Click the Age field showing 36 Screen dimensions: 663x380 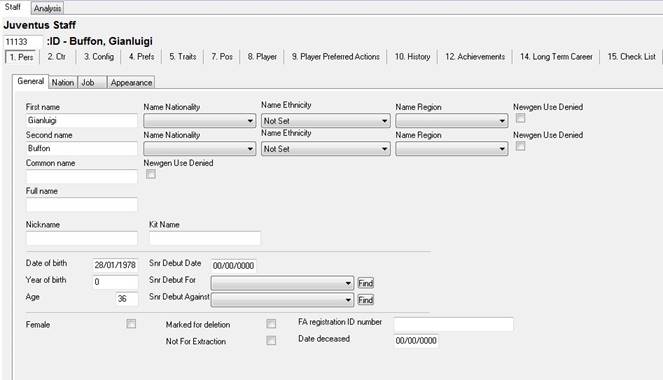point(126,299)
